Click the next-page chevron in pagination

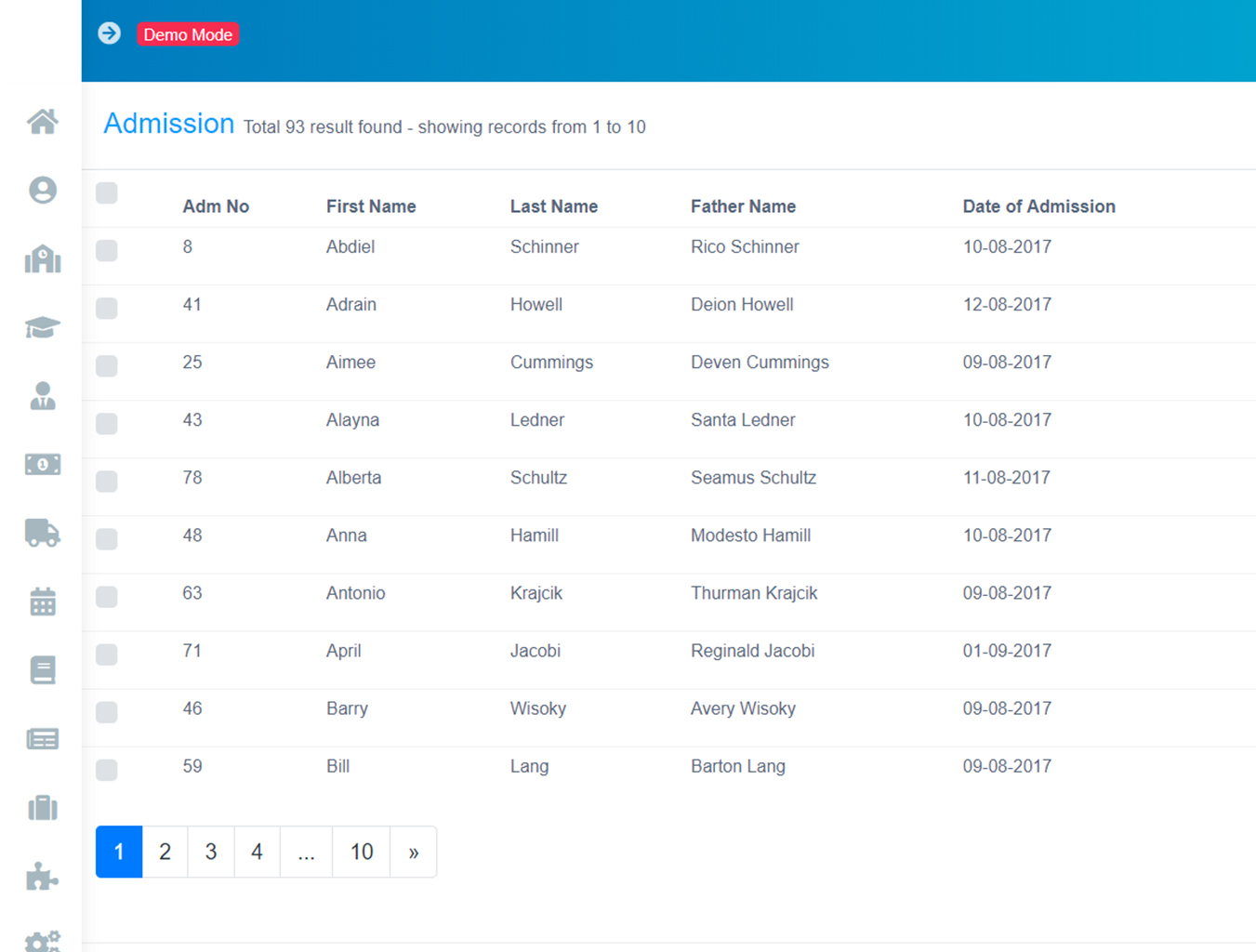tap(413, 851)
